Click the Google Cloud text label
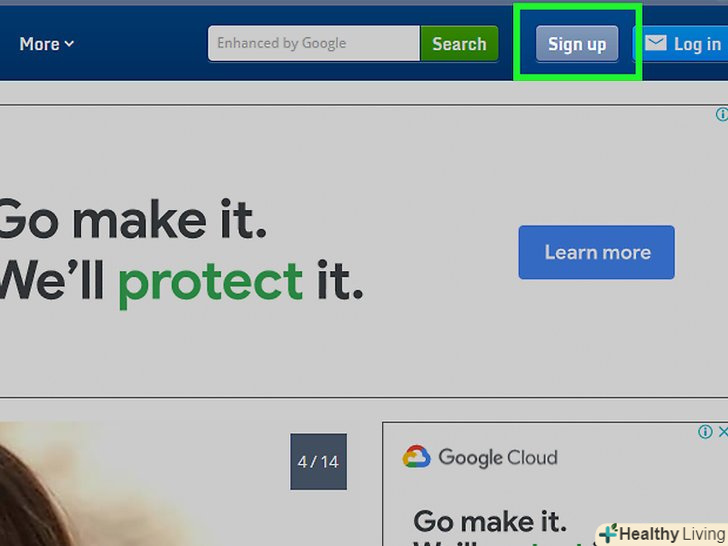This screenshot has width=728, height=546. [498, 457]
